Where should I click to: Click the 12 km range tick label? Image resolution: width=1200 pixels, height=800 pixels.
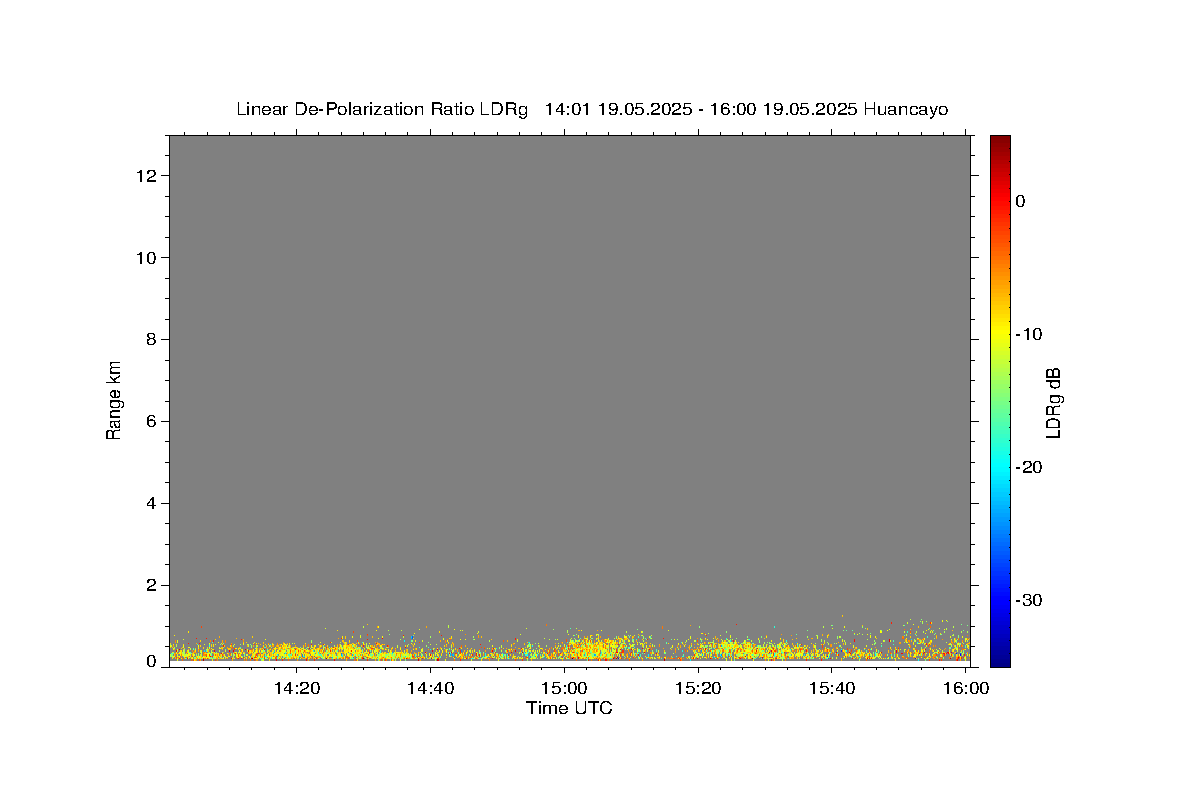pyautogui.click(x=148, y=176)
